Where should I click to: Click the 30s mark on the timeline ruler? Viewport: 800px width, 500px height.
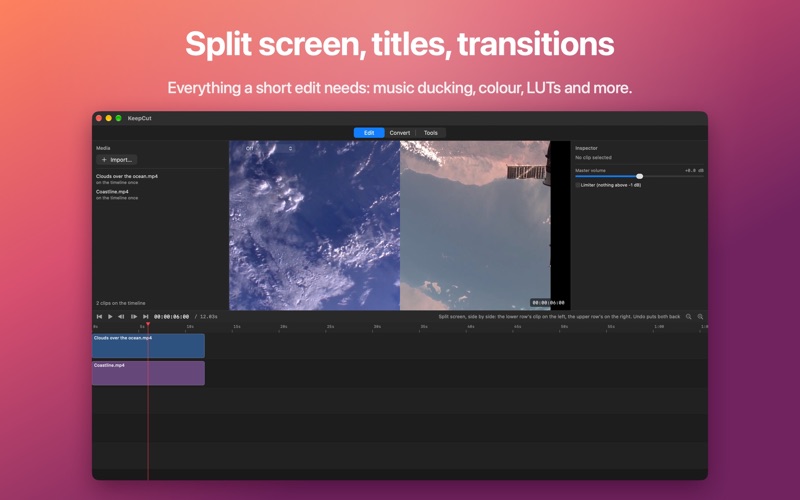click(x=377, y=327)
